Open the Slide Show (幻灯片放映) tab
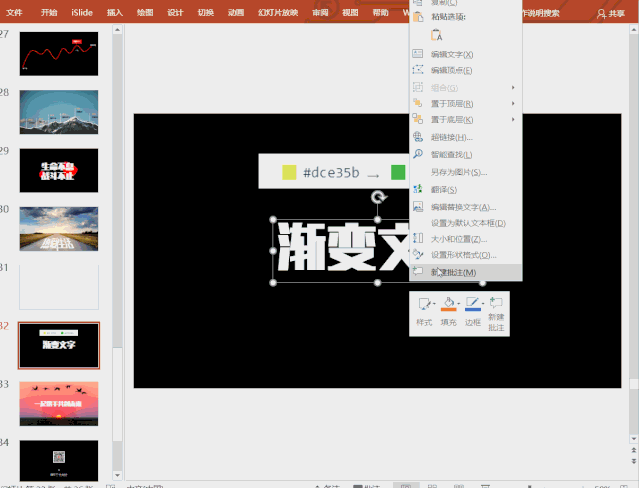Screen dimensions: 639x488 [278, 13]
